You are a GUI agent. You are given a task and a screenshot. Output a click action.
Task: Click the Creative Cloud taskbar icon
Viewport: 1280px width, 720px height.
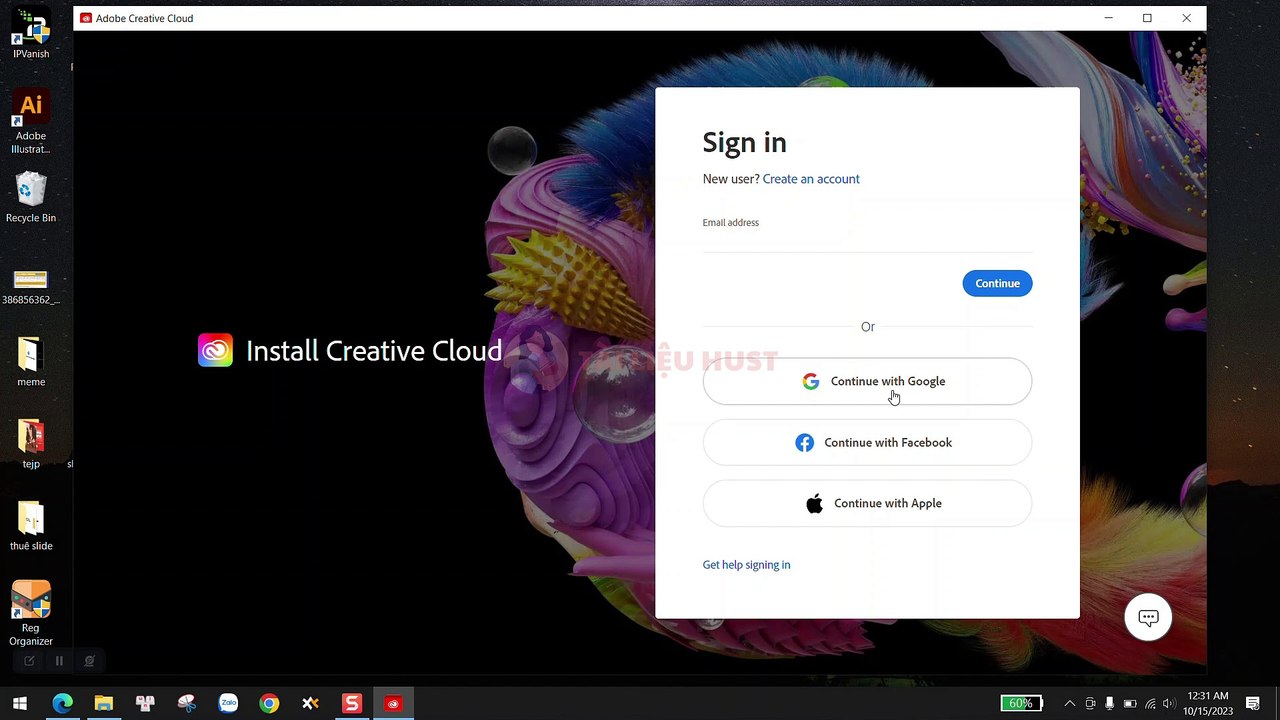(393, 704)
